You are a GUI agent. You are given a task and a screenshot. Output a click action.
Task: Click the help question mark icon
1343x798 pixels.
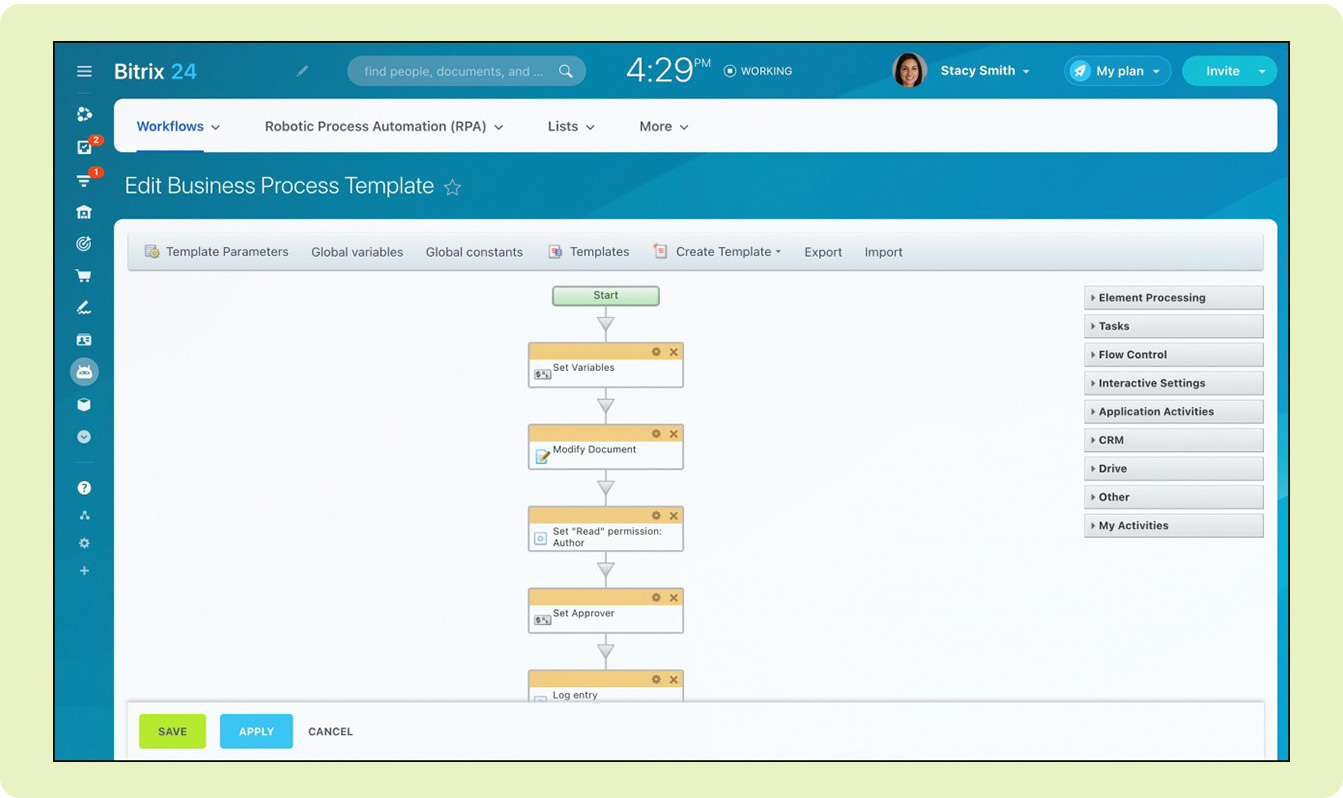(x=84, y=488)
